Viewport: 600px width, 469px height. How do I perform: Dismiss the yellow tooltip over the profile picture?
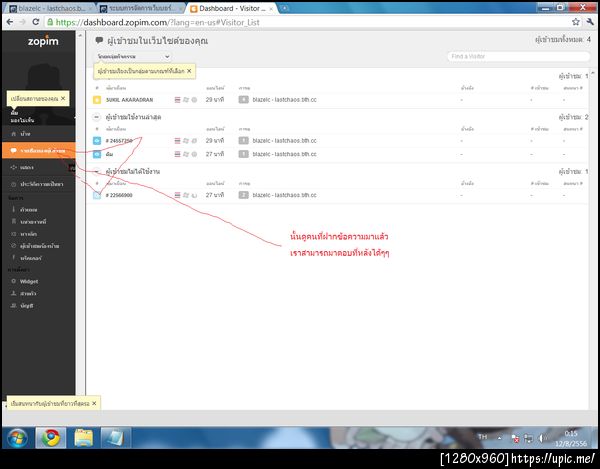(x=63, y=98)
